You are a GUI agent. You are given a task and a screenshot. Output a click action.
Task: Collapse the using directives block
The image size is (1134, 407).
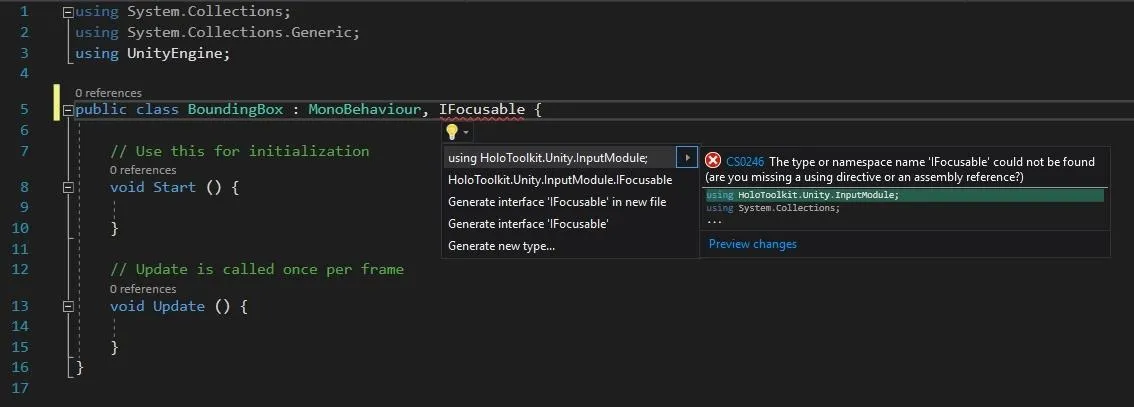pos(68,12)
